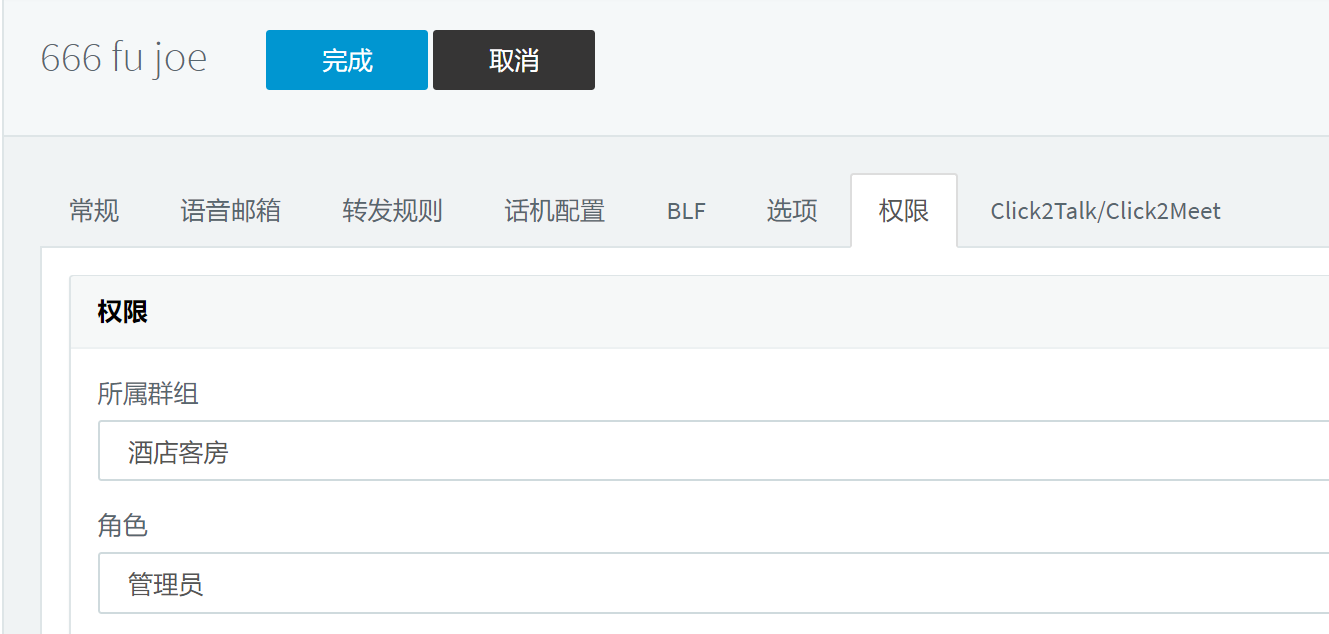This screenshot has height=634, width=1329.
Task: Click the blue 完成 button
Action: [347, 60]
